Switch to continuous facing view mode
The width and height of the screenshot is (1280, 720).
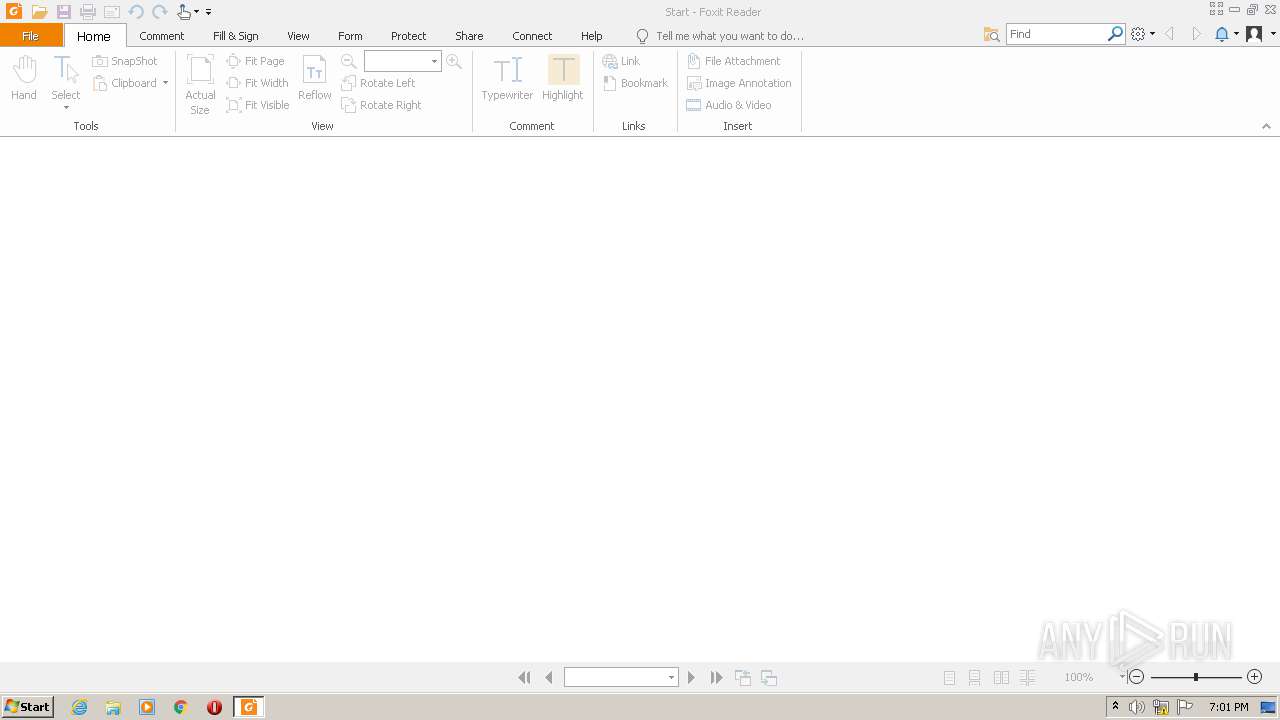point(1027,678)
